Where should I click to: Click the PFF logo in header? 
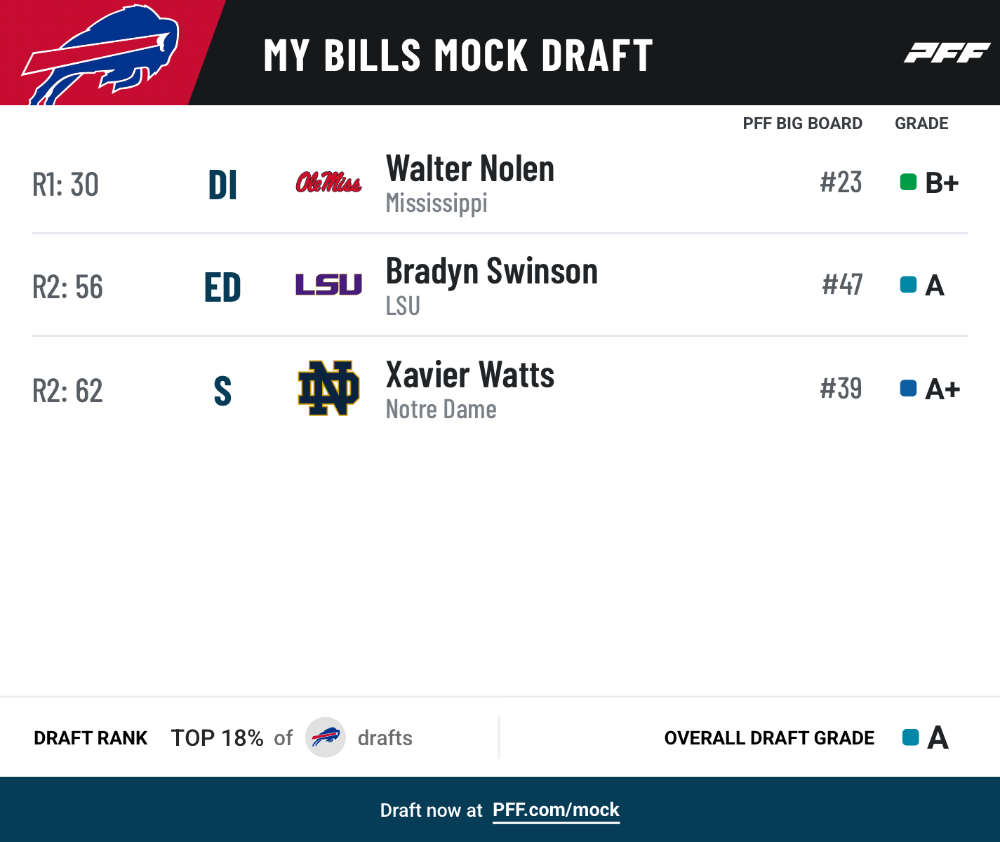pyautogui.click(x=947, y=53)
